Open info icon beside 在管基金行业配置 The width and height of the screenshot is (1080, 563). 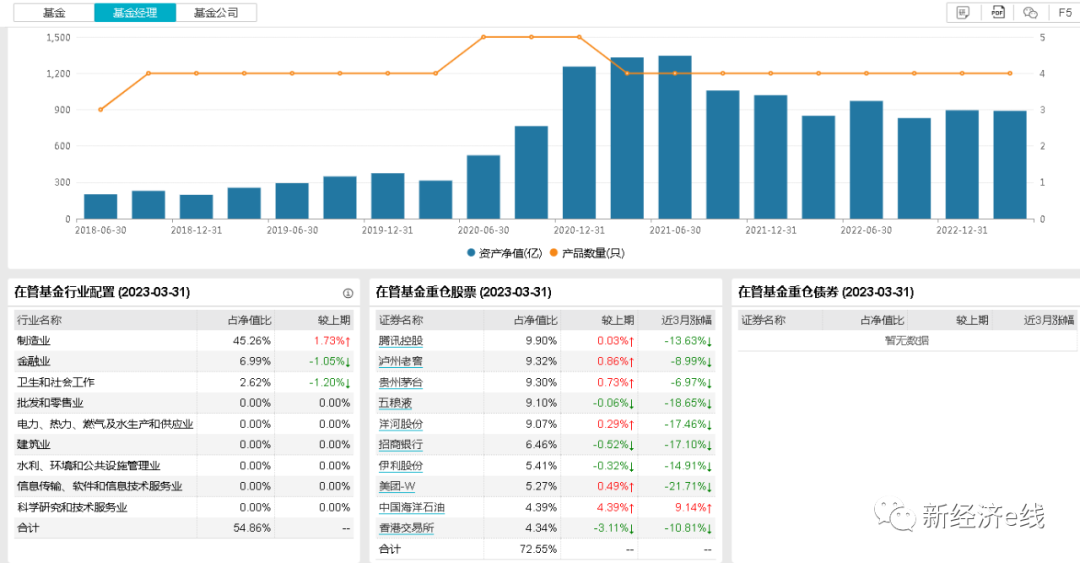point(348,294)
